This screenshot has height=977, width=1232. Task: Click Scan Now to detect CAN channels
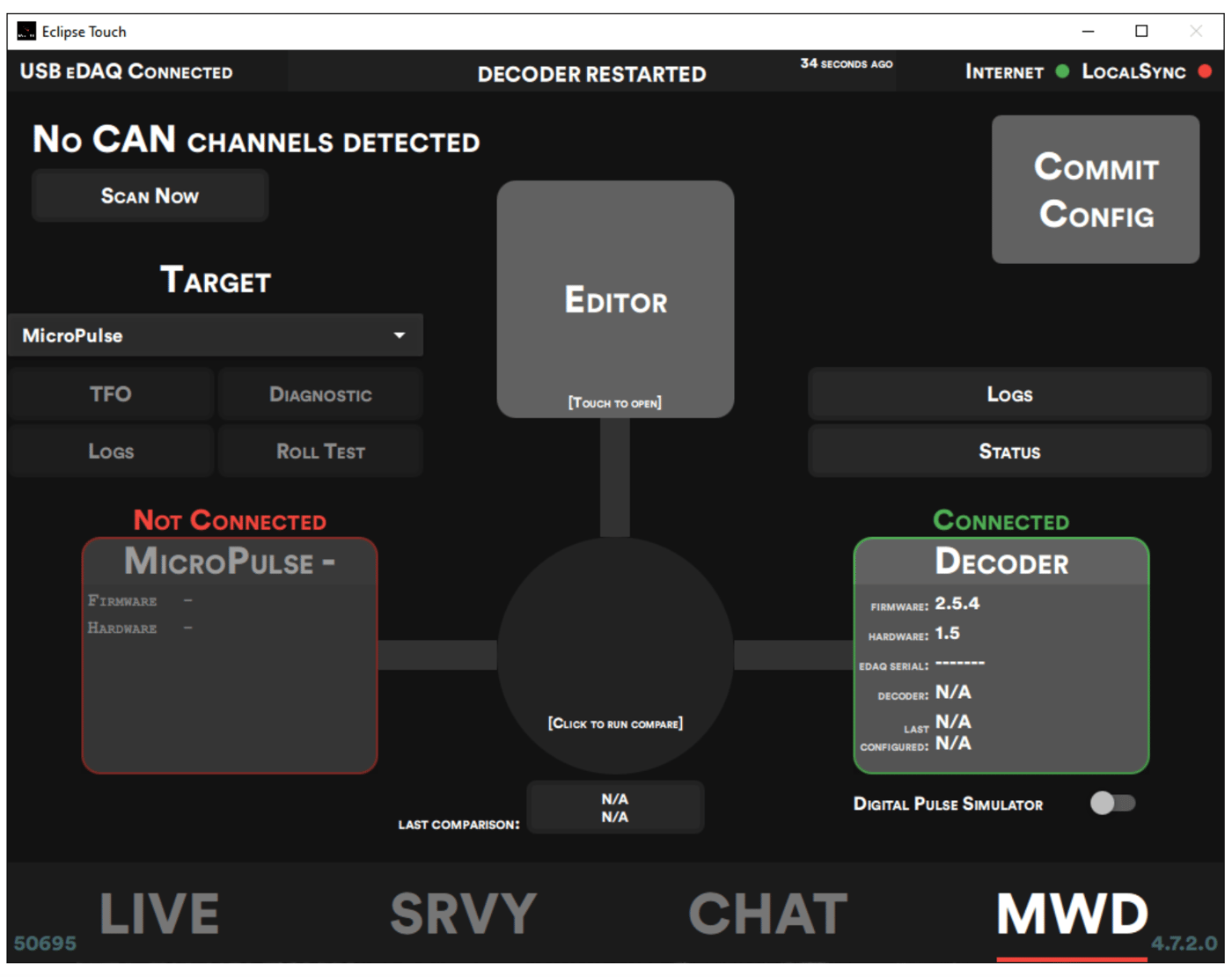pyautogui.click(x=150, y=195)
